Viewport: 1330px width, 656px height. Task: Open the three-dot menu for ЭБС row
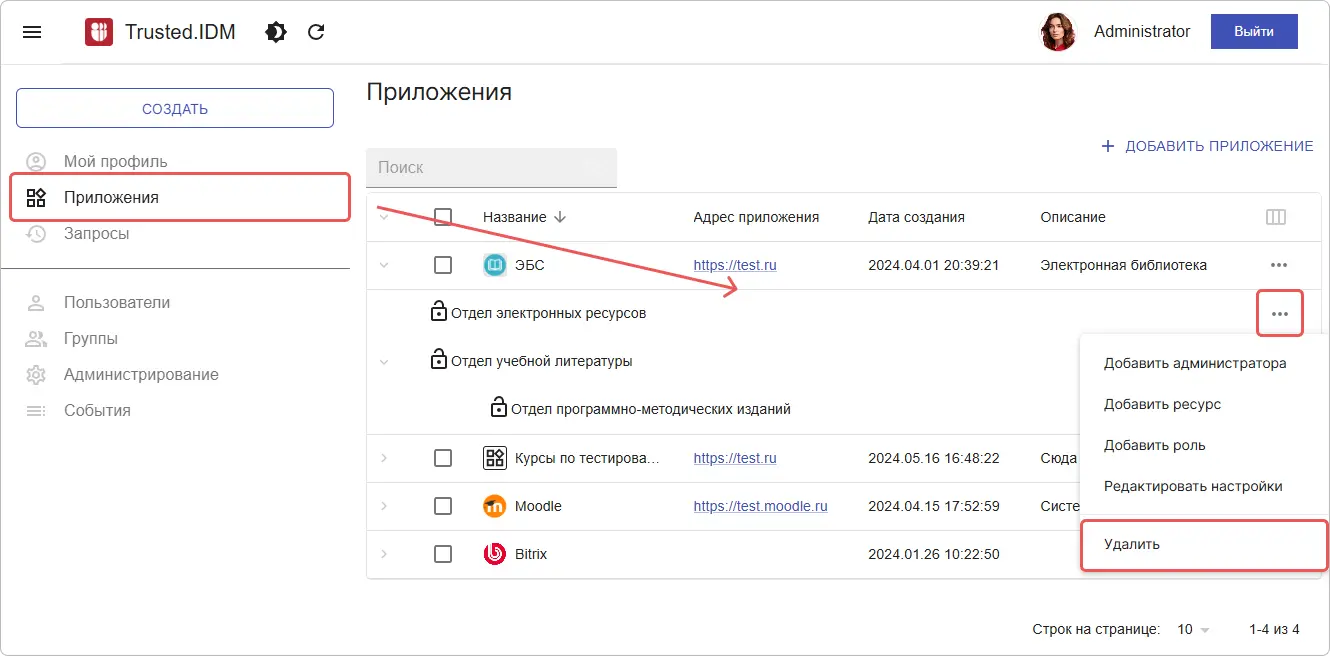[x=1278, y=265]
